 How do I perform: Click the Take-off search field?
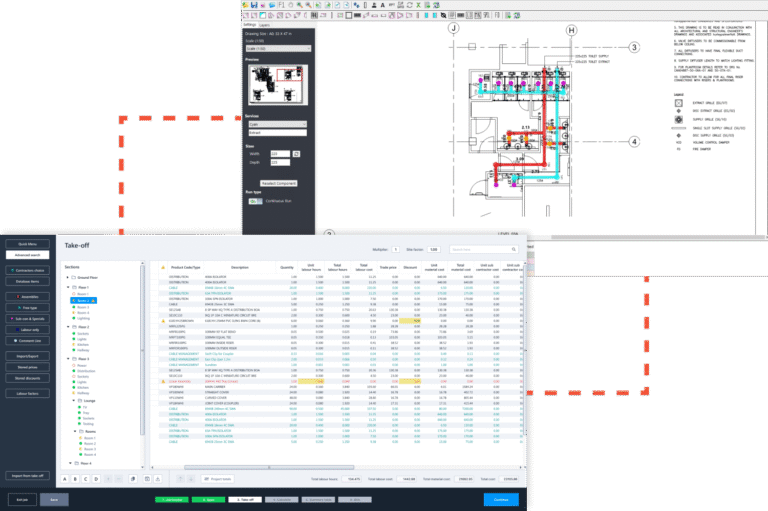pos(483,249)
